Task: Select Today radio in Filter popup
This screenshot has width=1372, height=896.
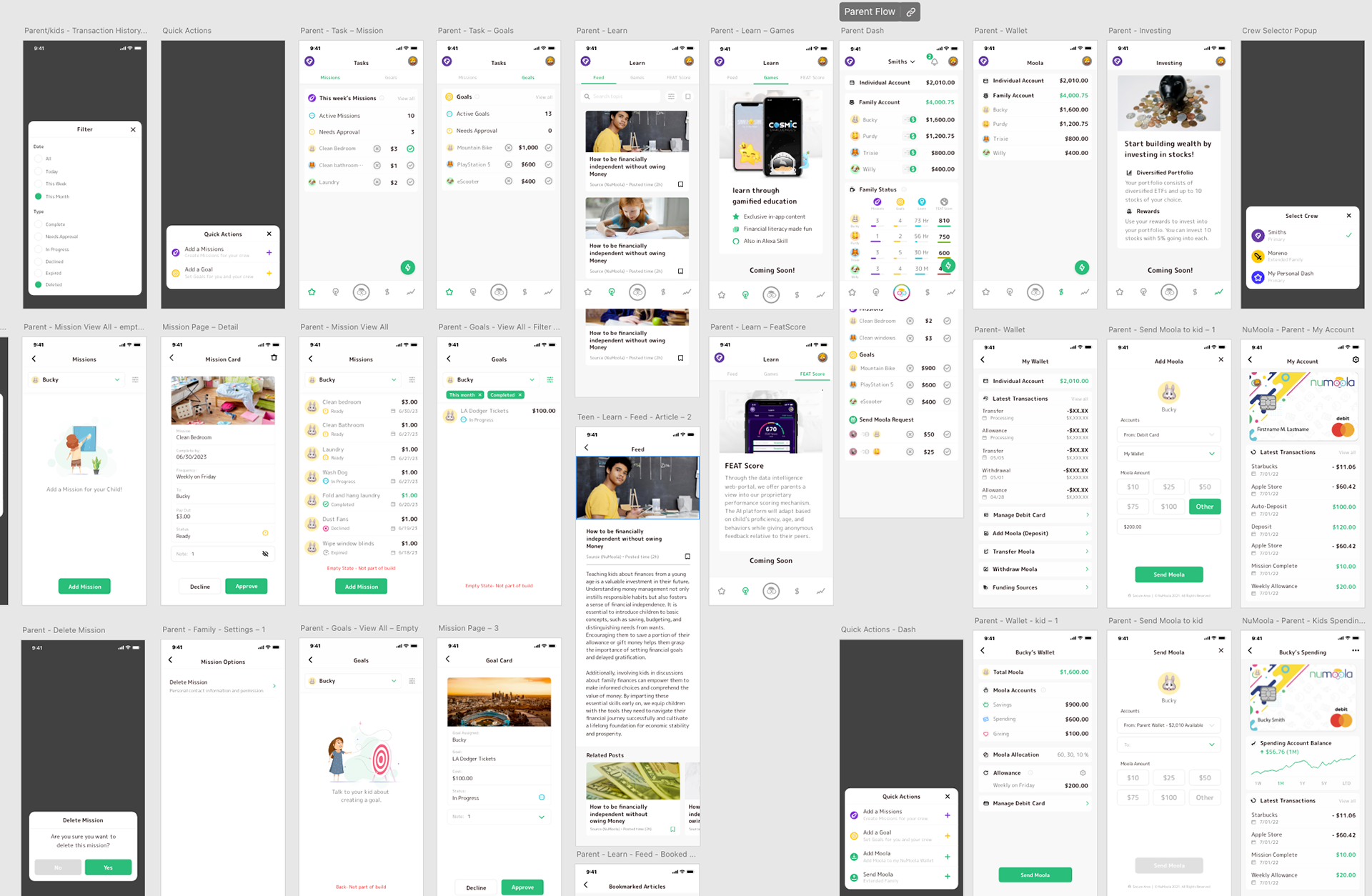Action: pyautogui.click(x=38, y=171)
